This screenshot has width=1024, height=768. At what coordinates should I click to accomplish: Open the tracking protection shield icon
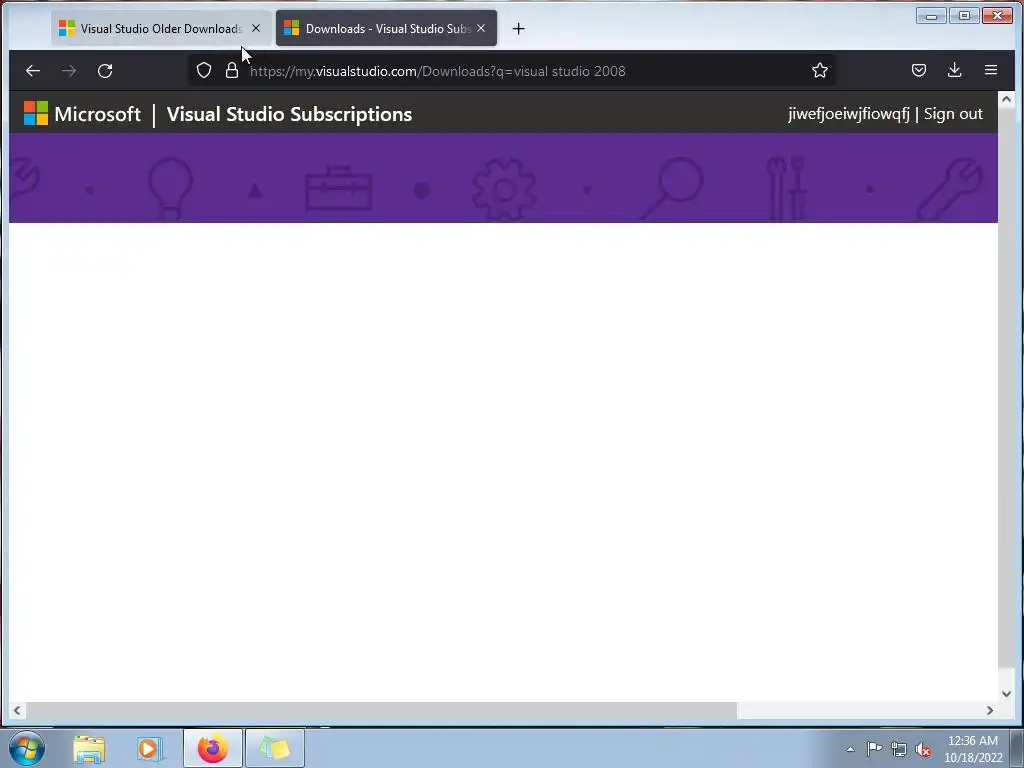click(204, 71)
